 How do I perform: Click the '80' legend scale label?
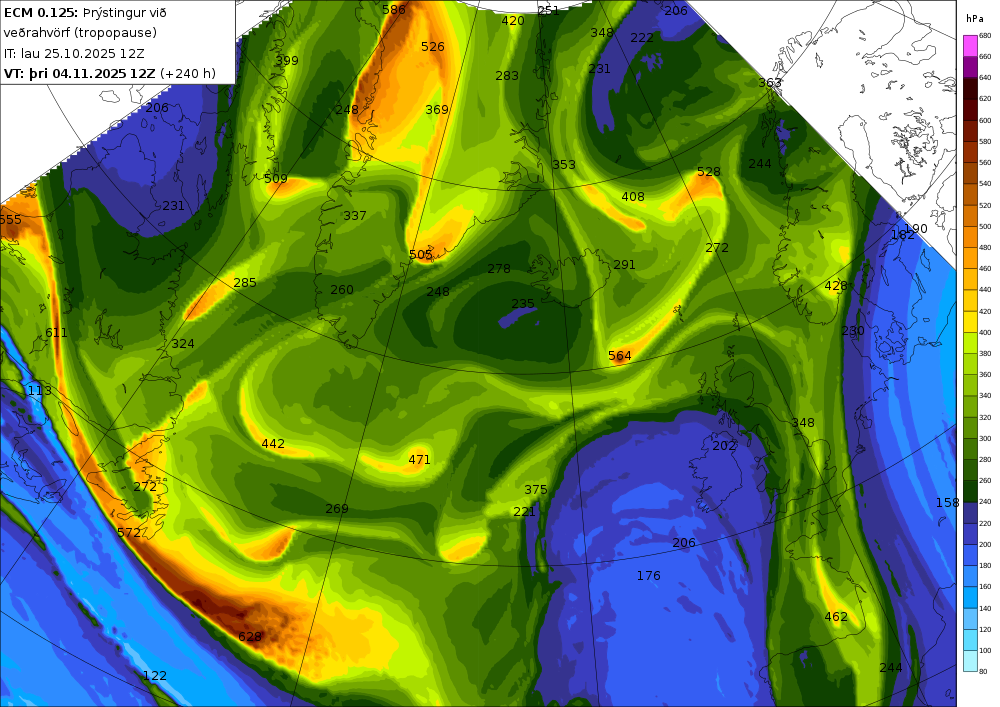[x=983, y=671]
